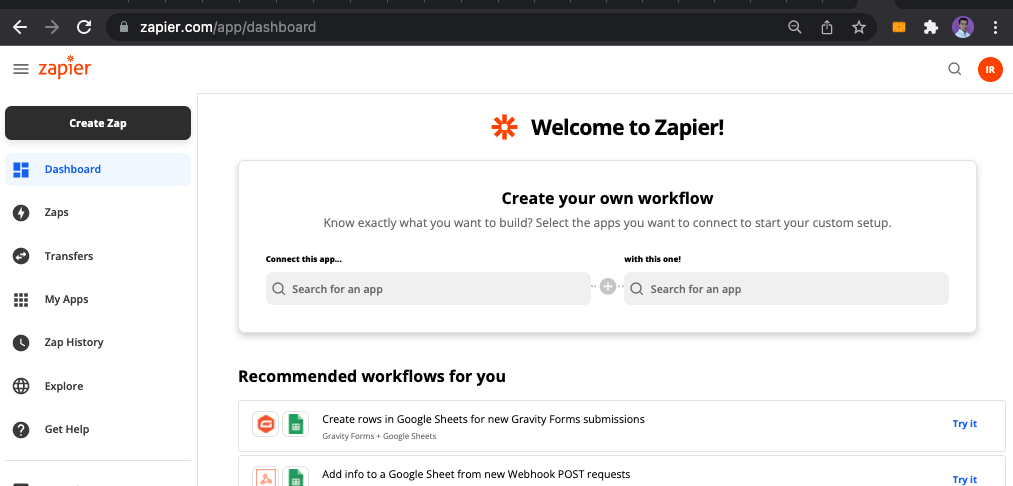Click the search magnifier icon in Zapier header
This screenshot has width=1013, height=486.
click(x=954, y=69)
